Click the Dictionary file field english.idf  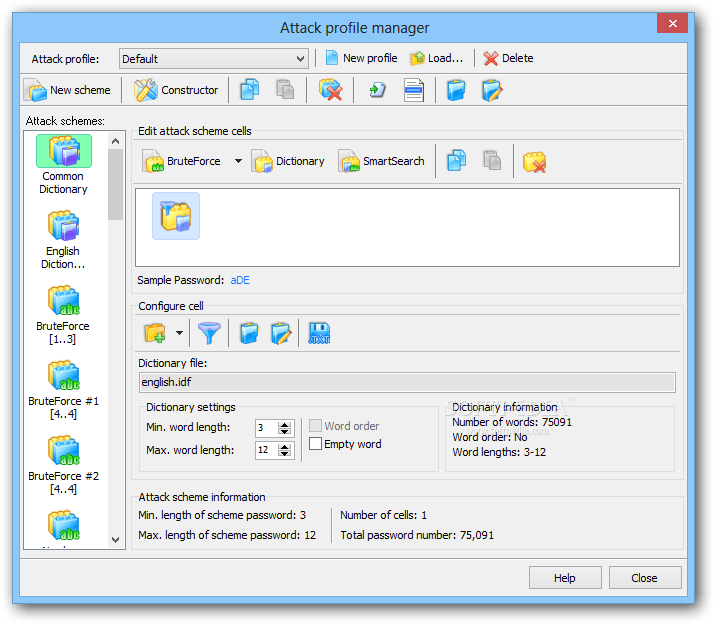407,382
